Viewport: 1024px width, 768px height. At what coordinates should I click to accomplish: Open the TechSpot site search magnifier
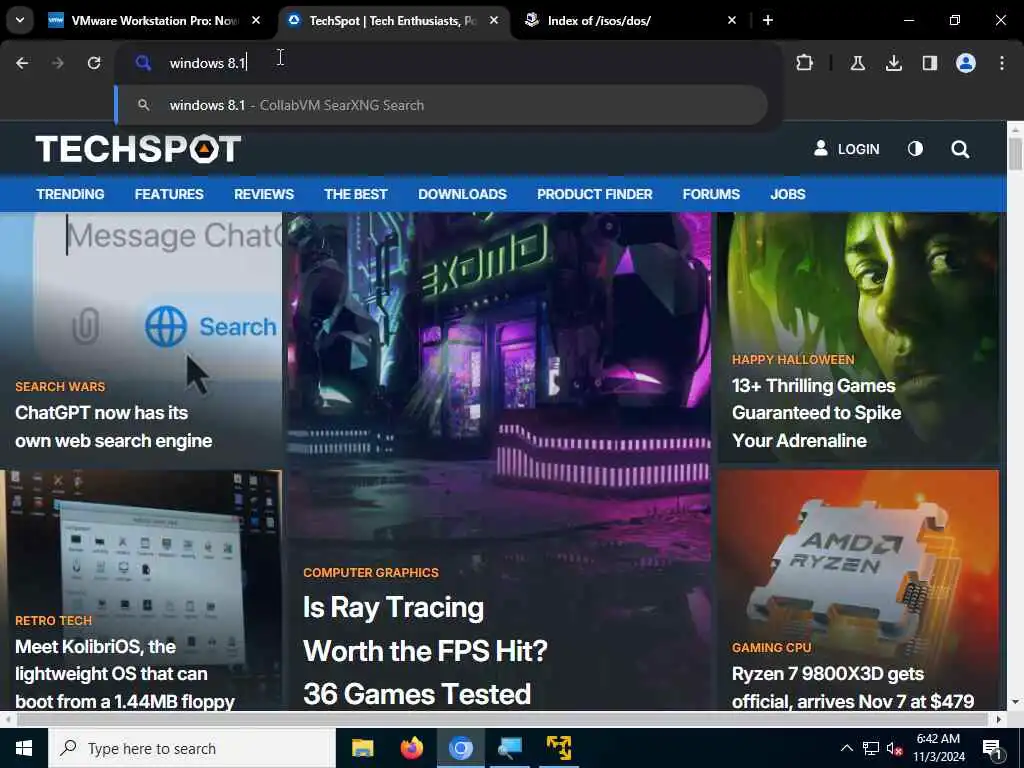coord(960,149)
